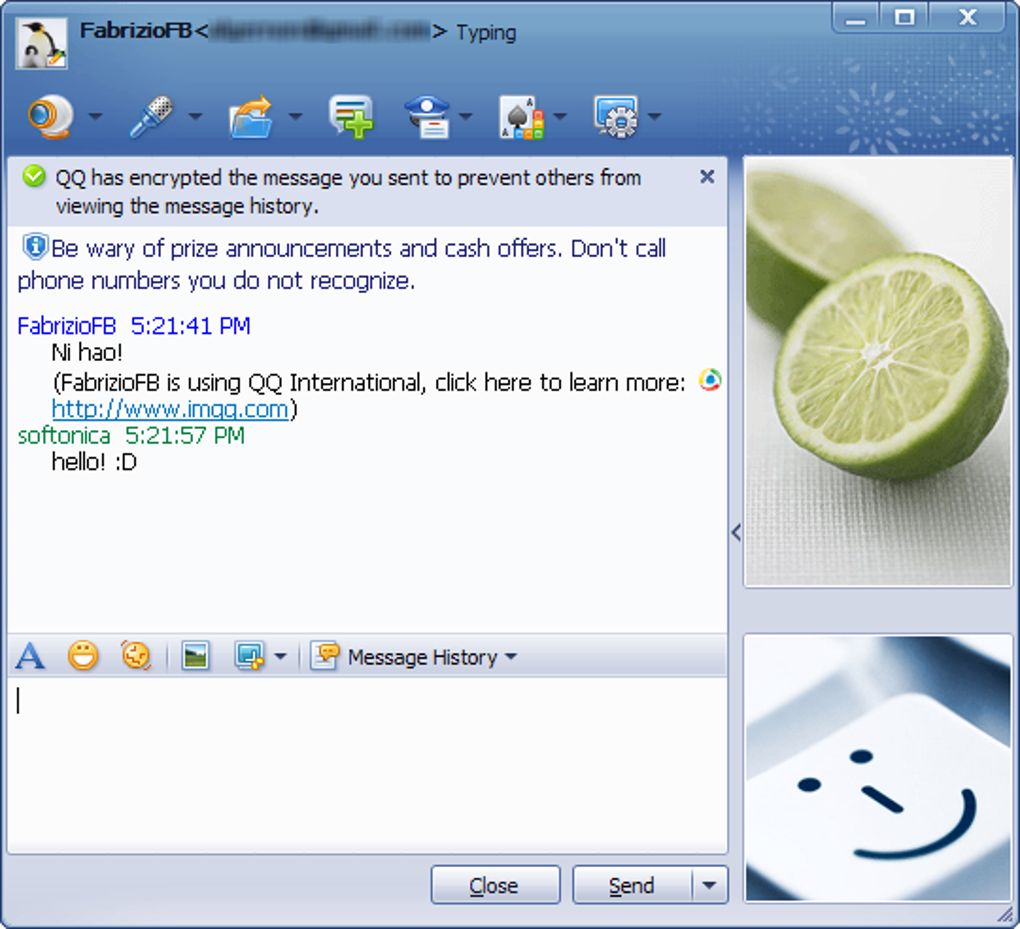Expand the screen capture options arrow

tap(280, 656)
